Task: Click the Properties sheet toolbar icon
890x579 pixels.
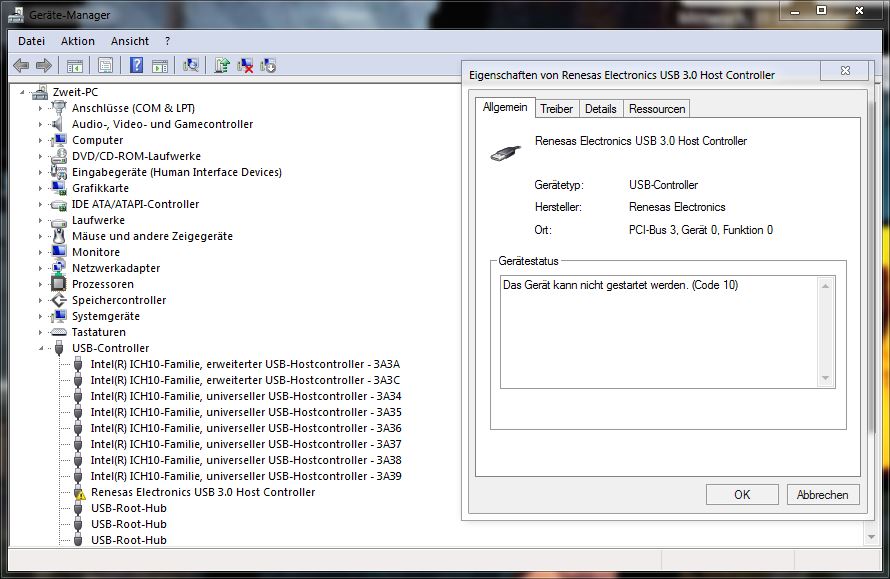Action: [106, 65]
